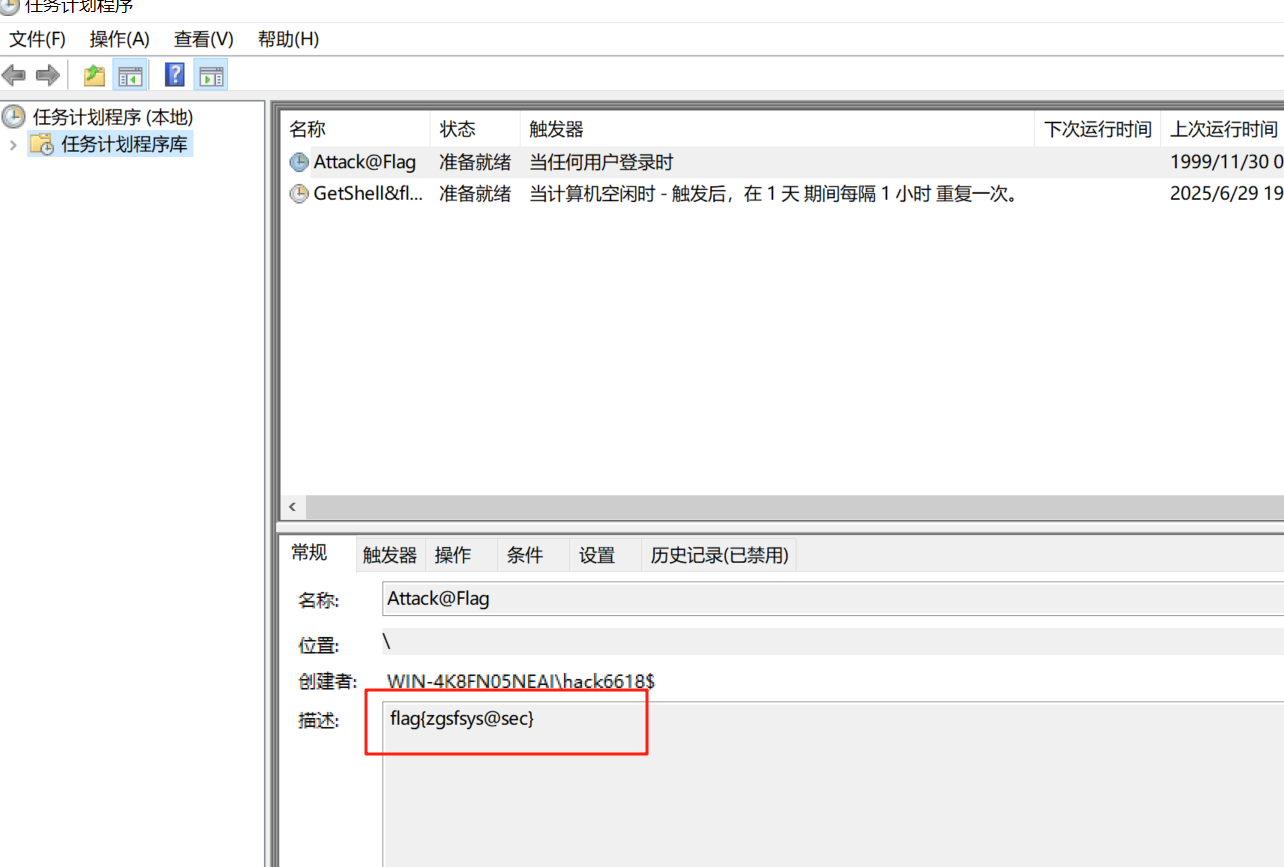Click the Task Scheduler Library folder icon
Viewport: 1284px width, 867px height.
42,144
